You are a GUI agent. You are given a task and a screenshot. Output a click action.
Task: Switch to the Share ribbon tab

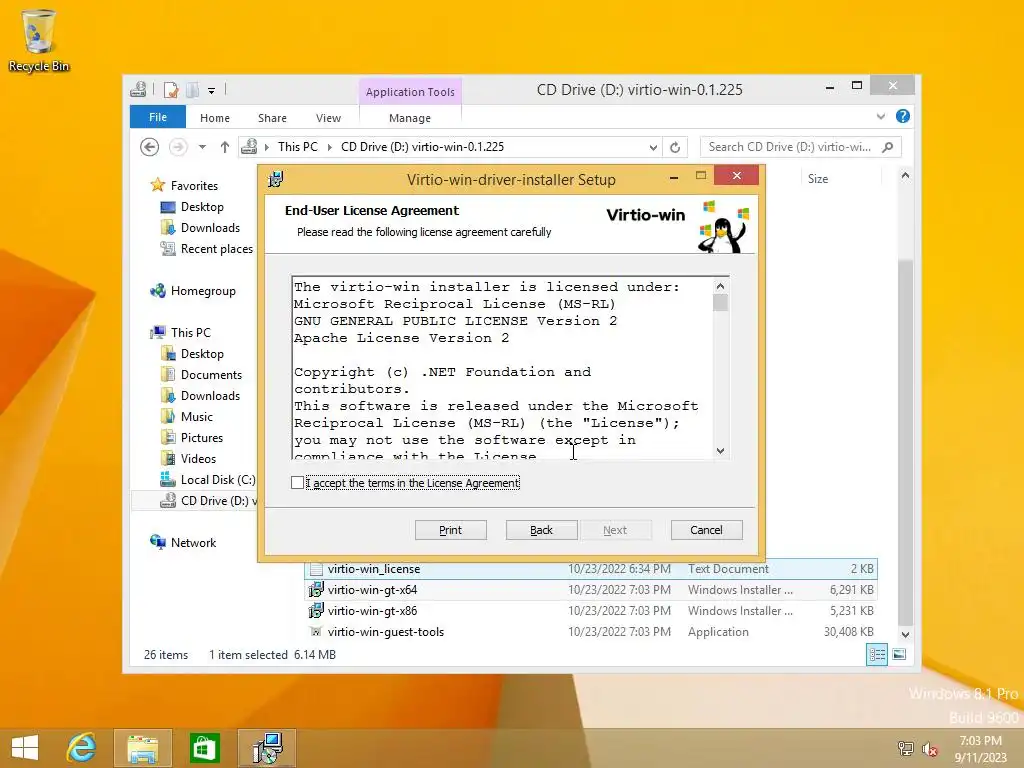tap(272, 118)
